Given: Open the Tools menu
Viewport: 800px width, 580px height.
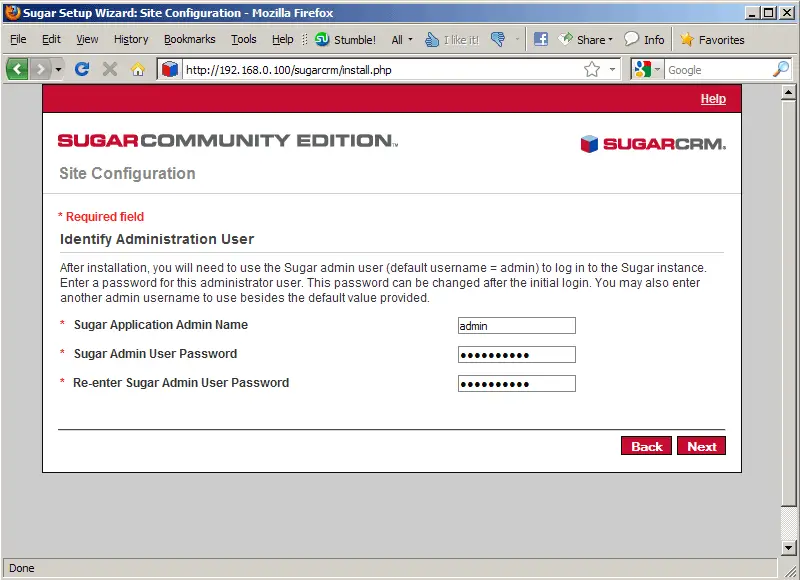Looking at the screenshot, I should (243, 39).
